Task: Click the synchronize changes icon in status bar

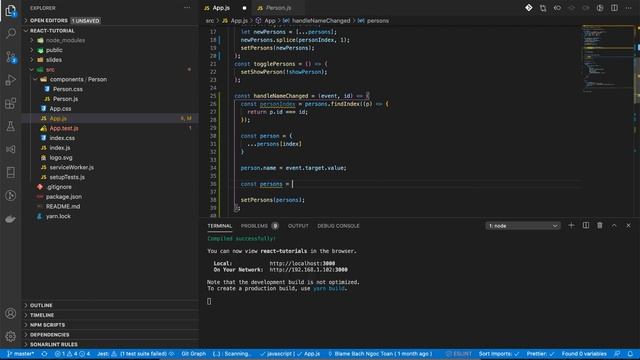Action: click(44, 354)
